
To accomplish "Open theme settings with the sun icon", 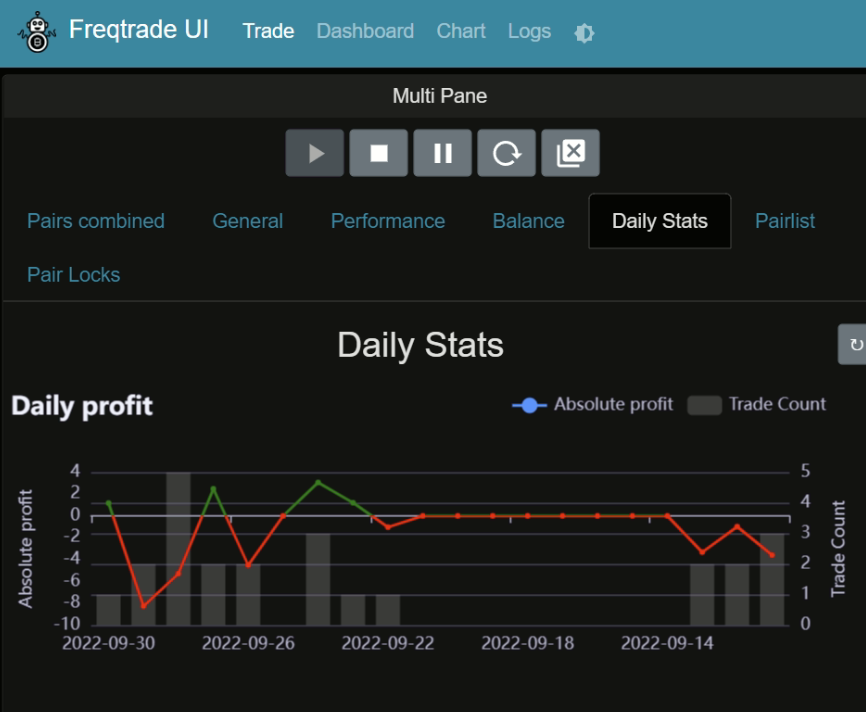I will 584,32.
